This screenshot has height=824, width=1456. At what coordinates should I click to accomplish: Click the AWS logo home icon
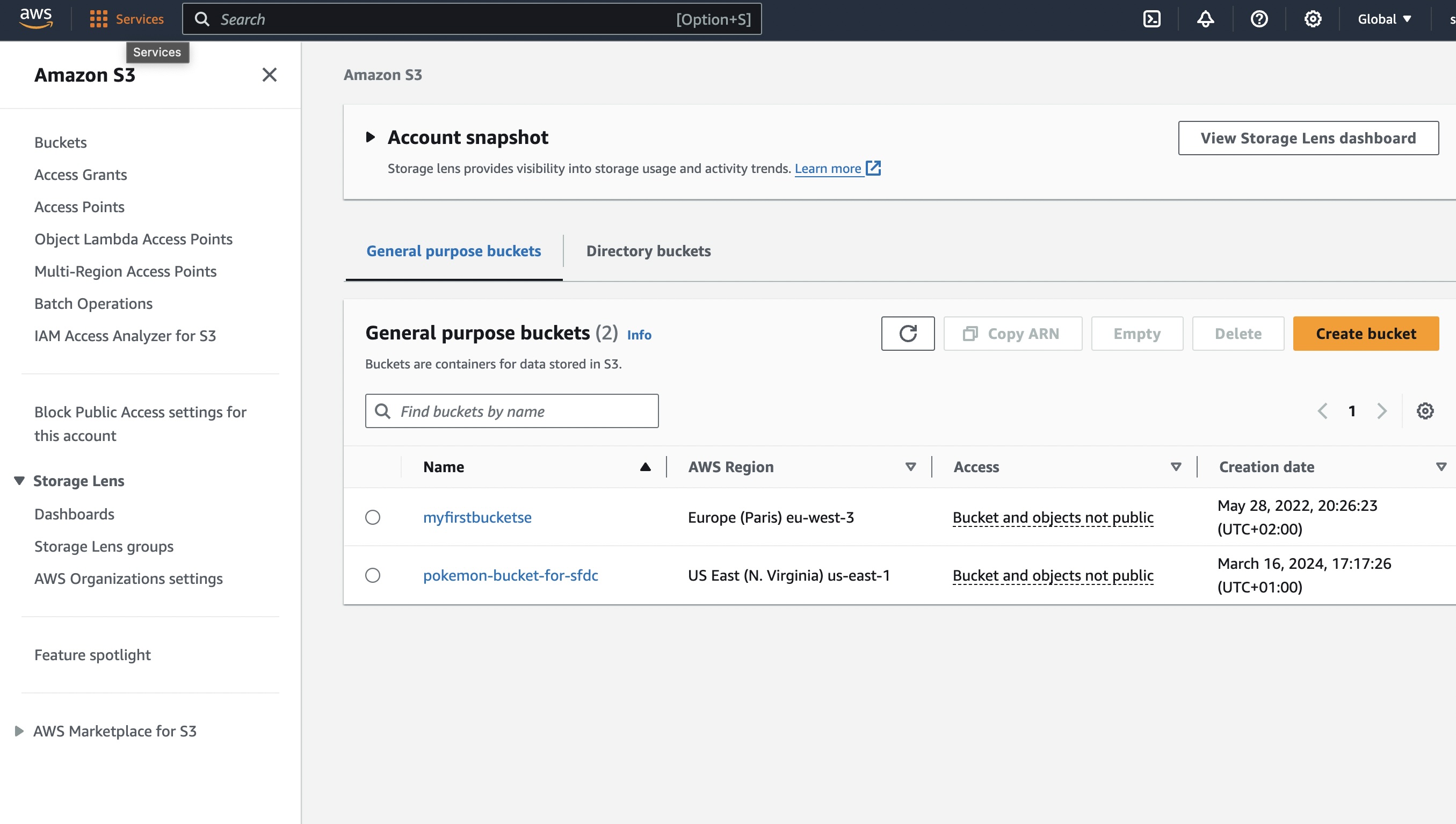click(x=35, y=18)
